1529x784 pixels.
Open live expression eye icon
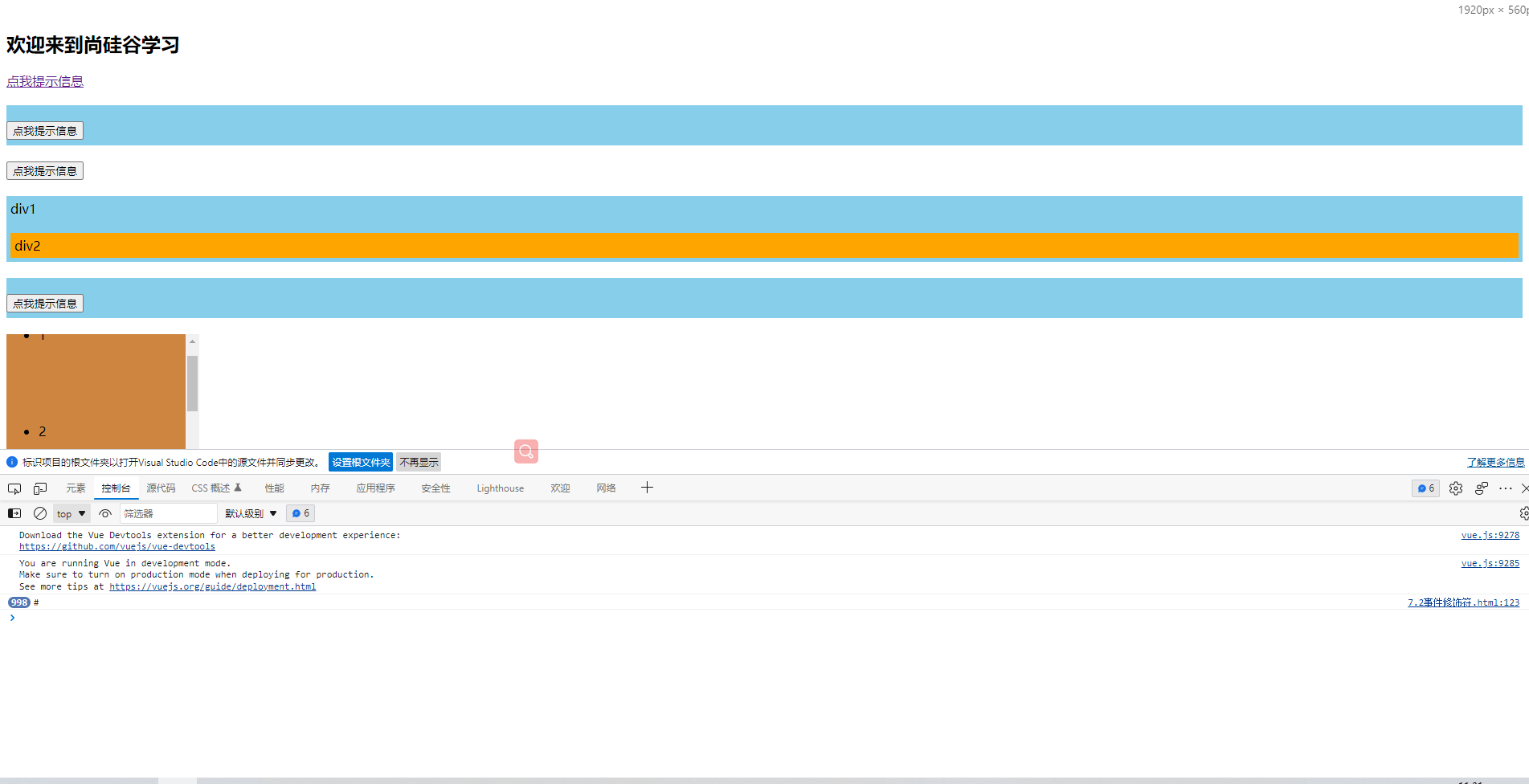pos(105,513)
